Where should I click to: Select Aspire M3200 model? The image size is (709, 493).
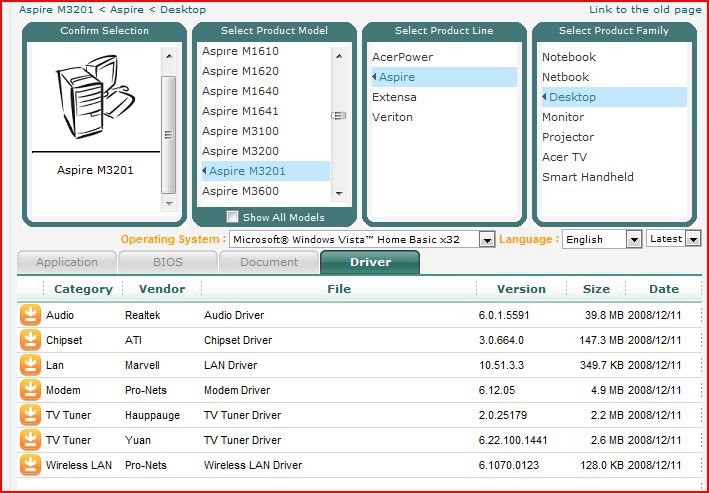(240, 151)
